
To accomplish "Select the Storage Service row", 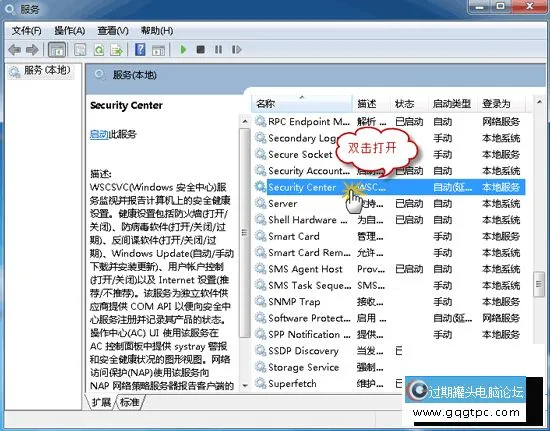I will point(328,367).
